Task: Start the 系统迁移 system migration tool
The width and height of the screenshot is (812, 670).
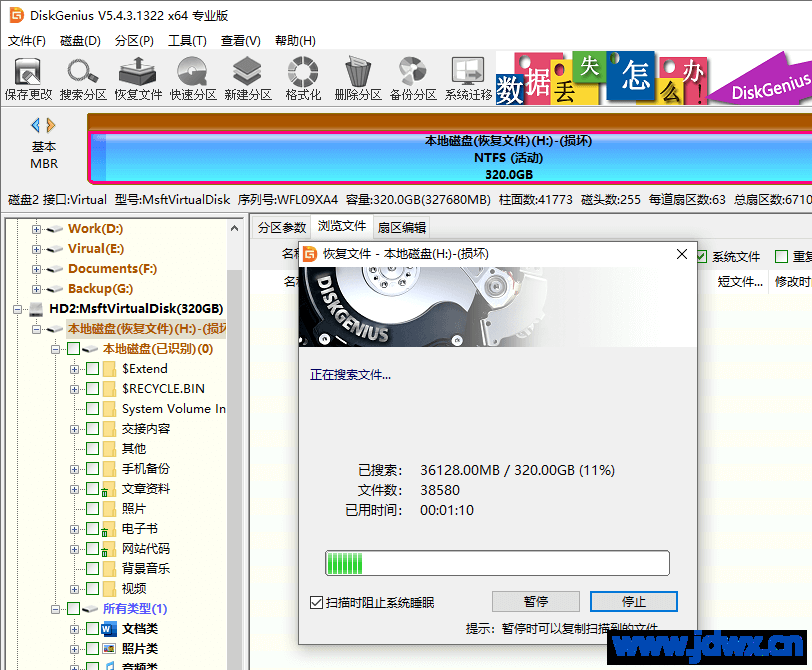Action: pyautogui.click(x=468, y=79)
